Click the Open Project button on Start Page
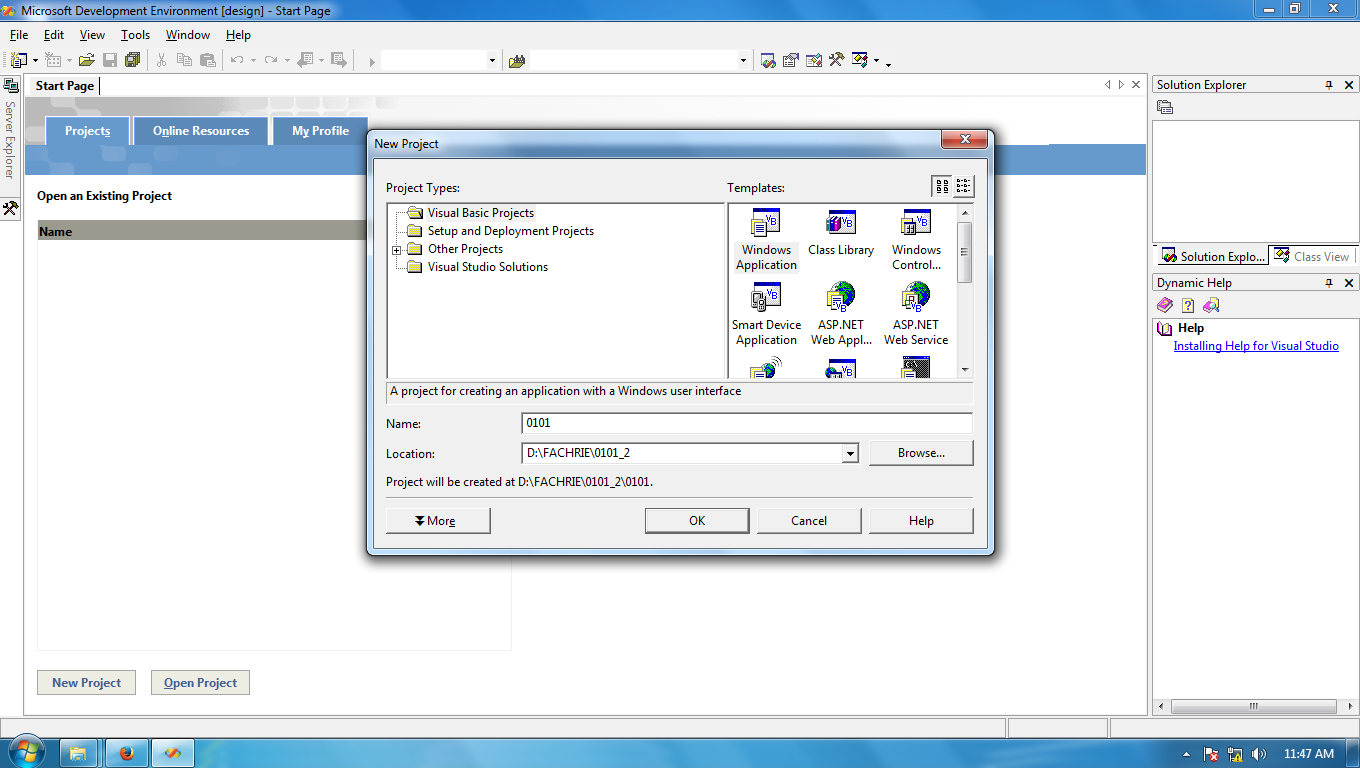This screenshot has width=1360, height=768. (200, 683)
